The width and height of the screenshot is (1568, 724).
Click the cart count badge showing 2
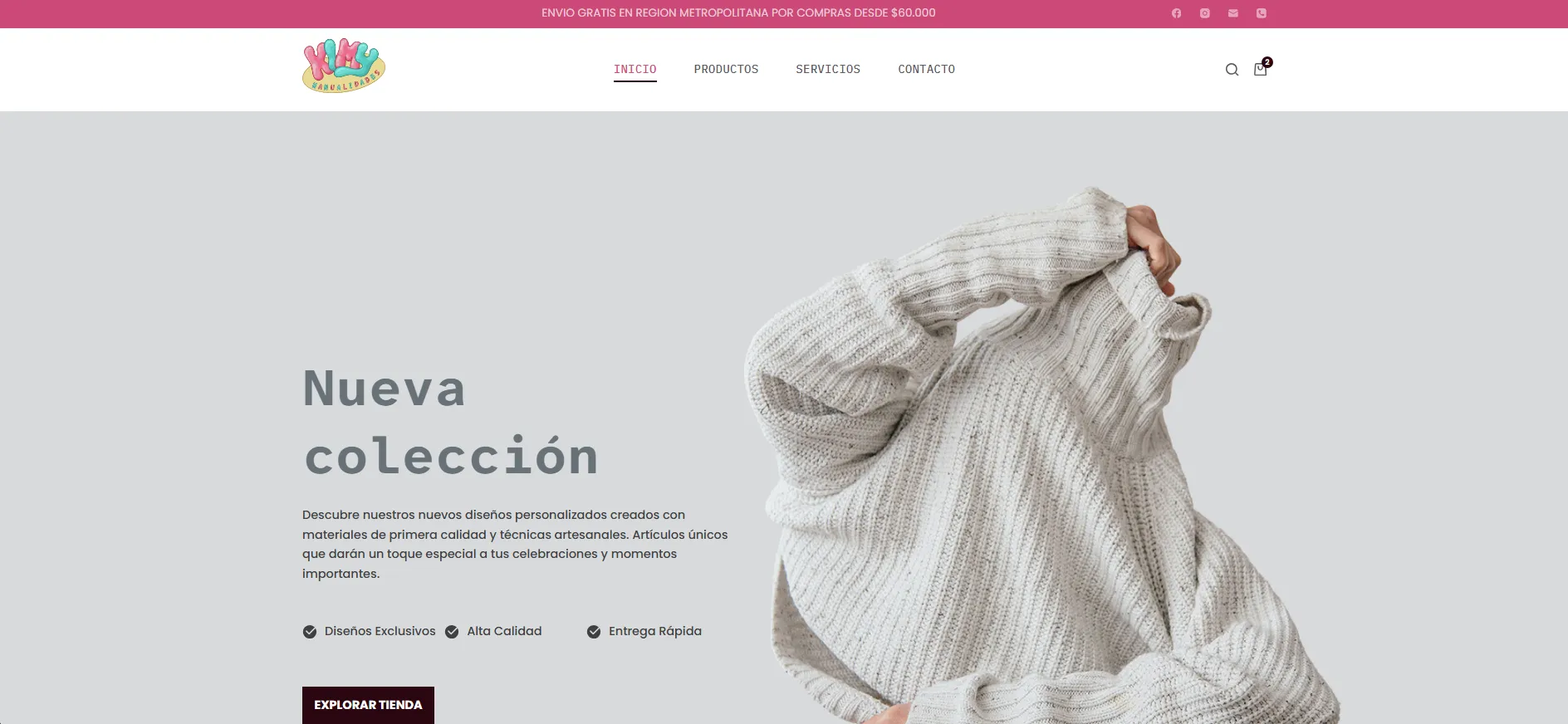(1267, 62)
